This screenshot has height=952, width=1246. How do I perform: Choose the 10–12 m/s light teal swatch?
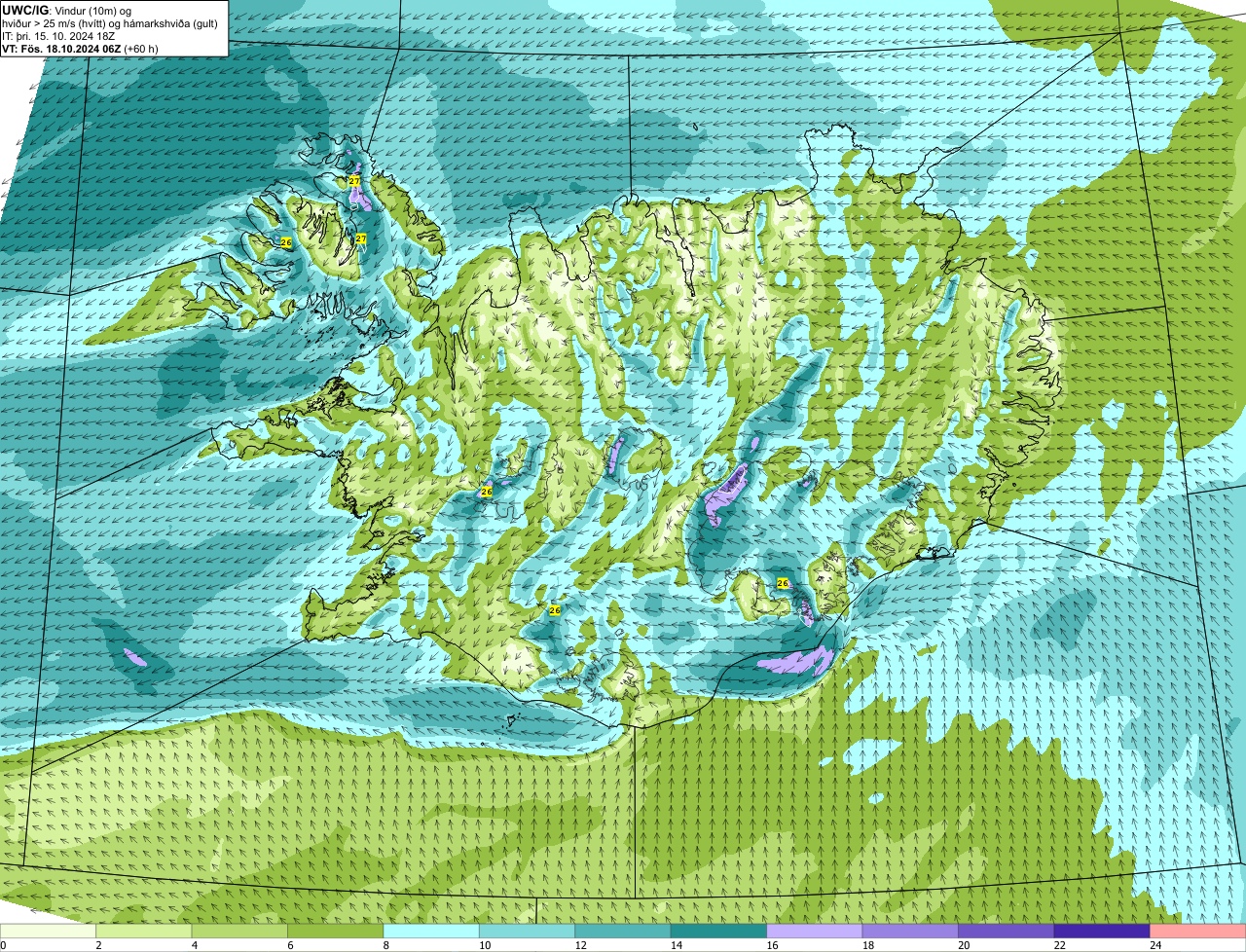tap(527, 931)
